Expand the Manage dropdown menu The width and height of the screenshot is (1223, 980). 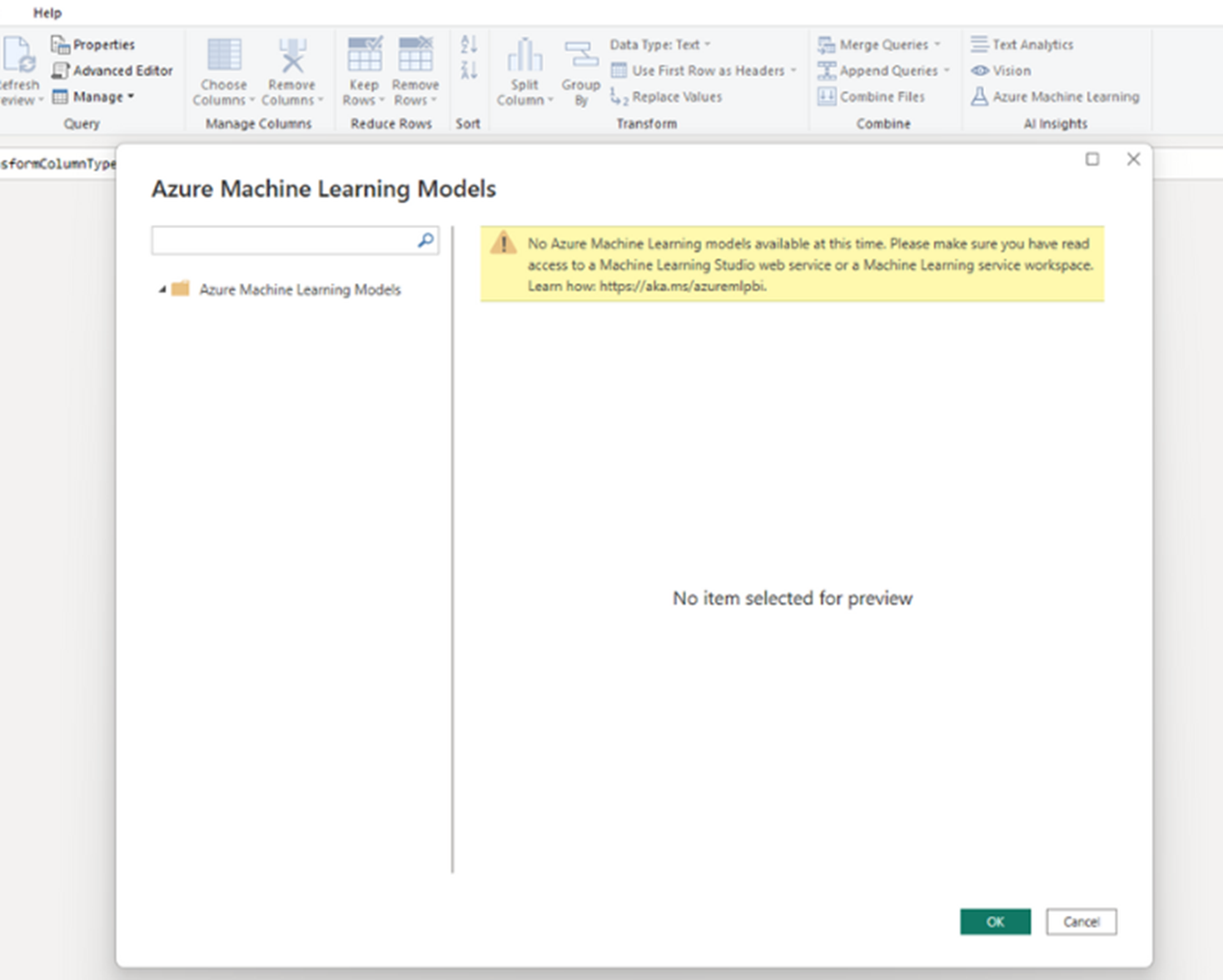point(93,97)
